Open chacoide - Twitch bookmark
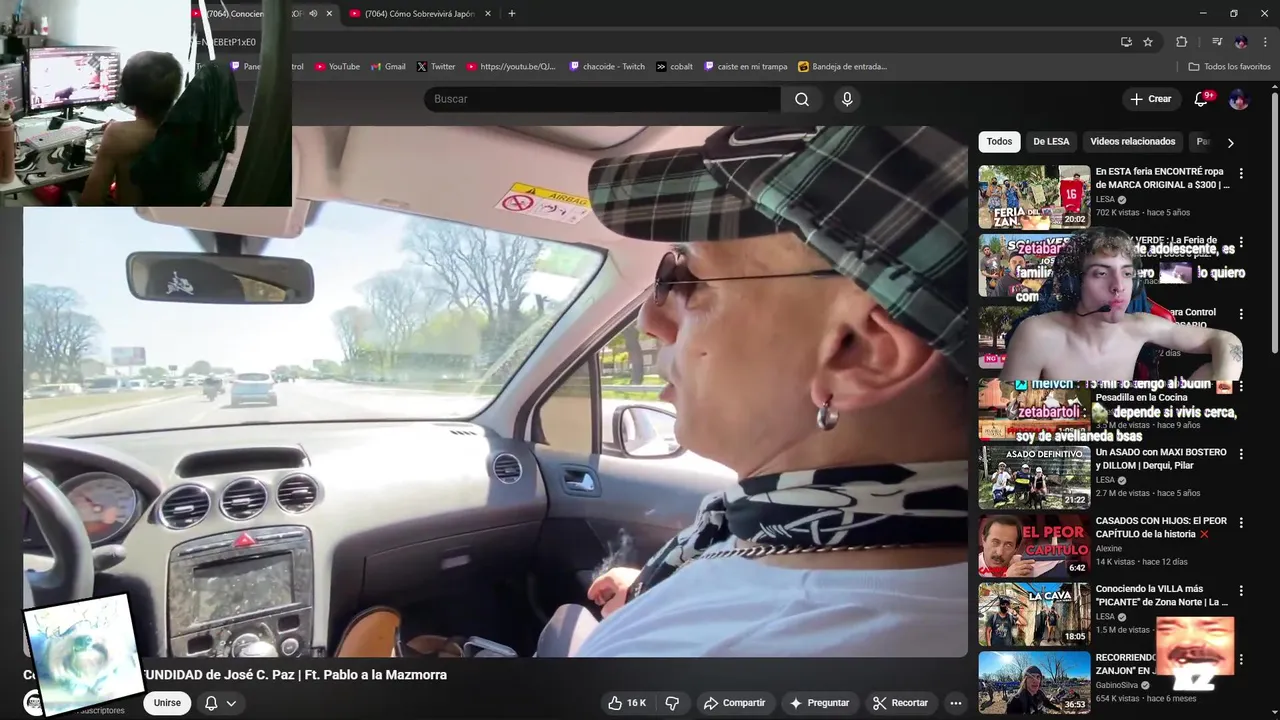The height and width of the screenshot is (720, 1280). (607, 67)
